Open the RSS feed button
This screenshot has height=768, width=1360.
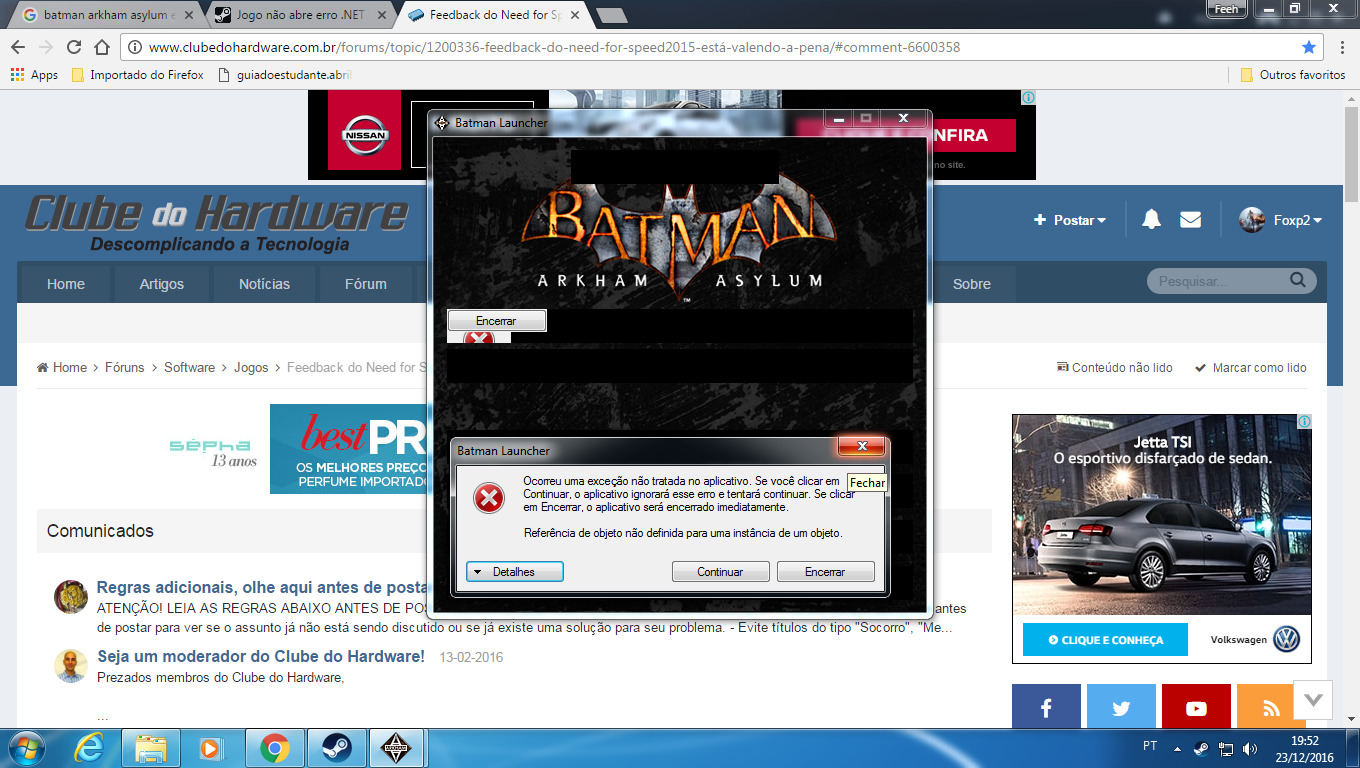[1271, 708]
